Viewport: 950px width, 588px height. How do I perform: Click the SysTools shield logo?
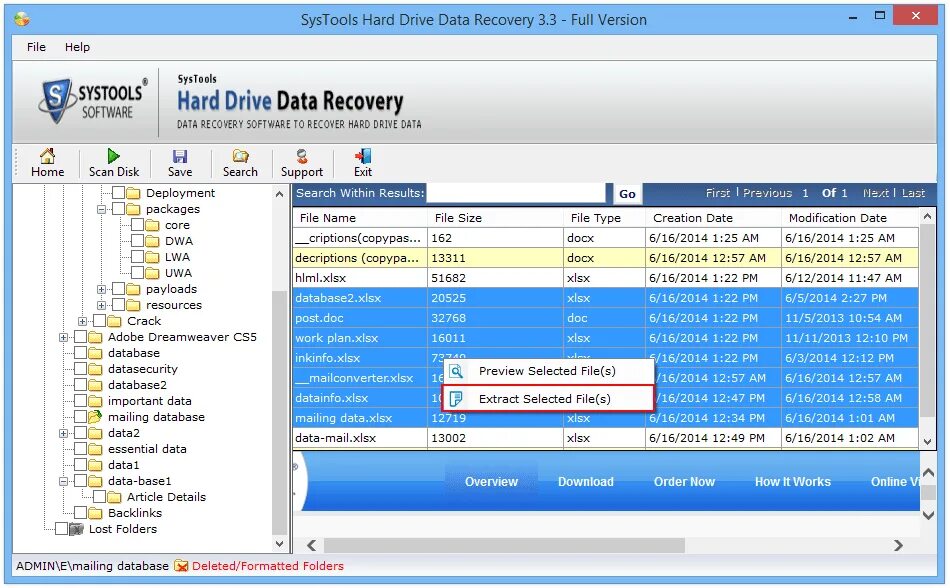[56, 101]
